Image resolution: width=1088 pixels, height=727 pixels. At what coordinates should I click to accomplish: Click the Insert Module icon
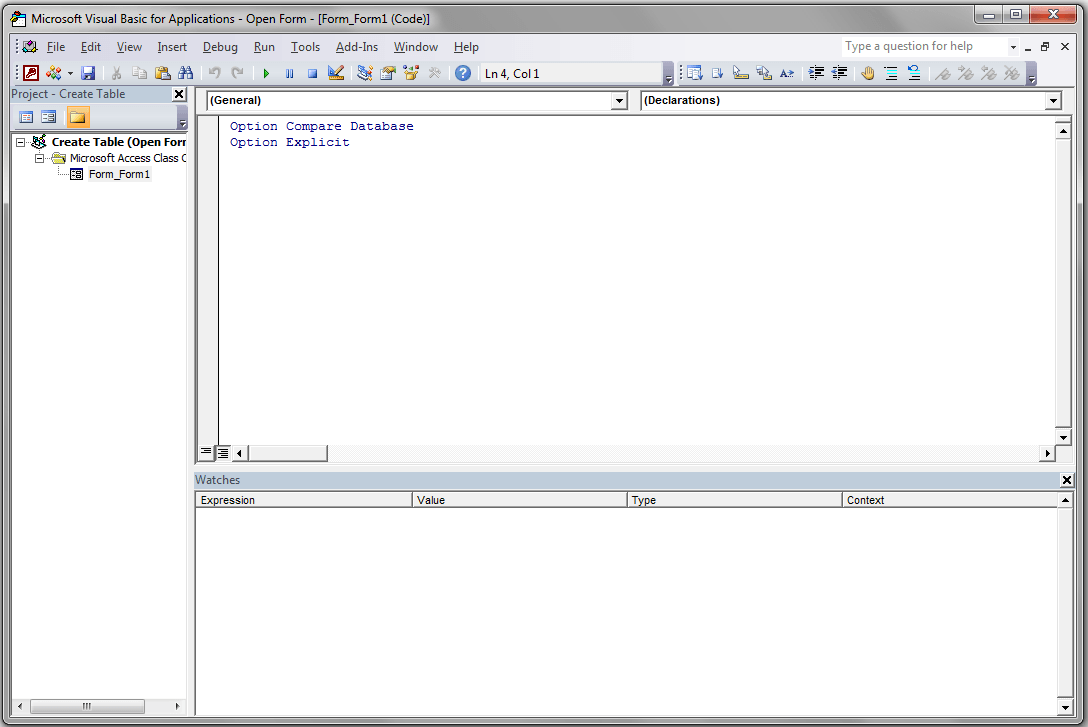[x=53, y=73]
